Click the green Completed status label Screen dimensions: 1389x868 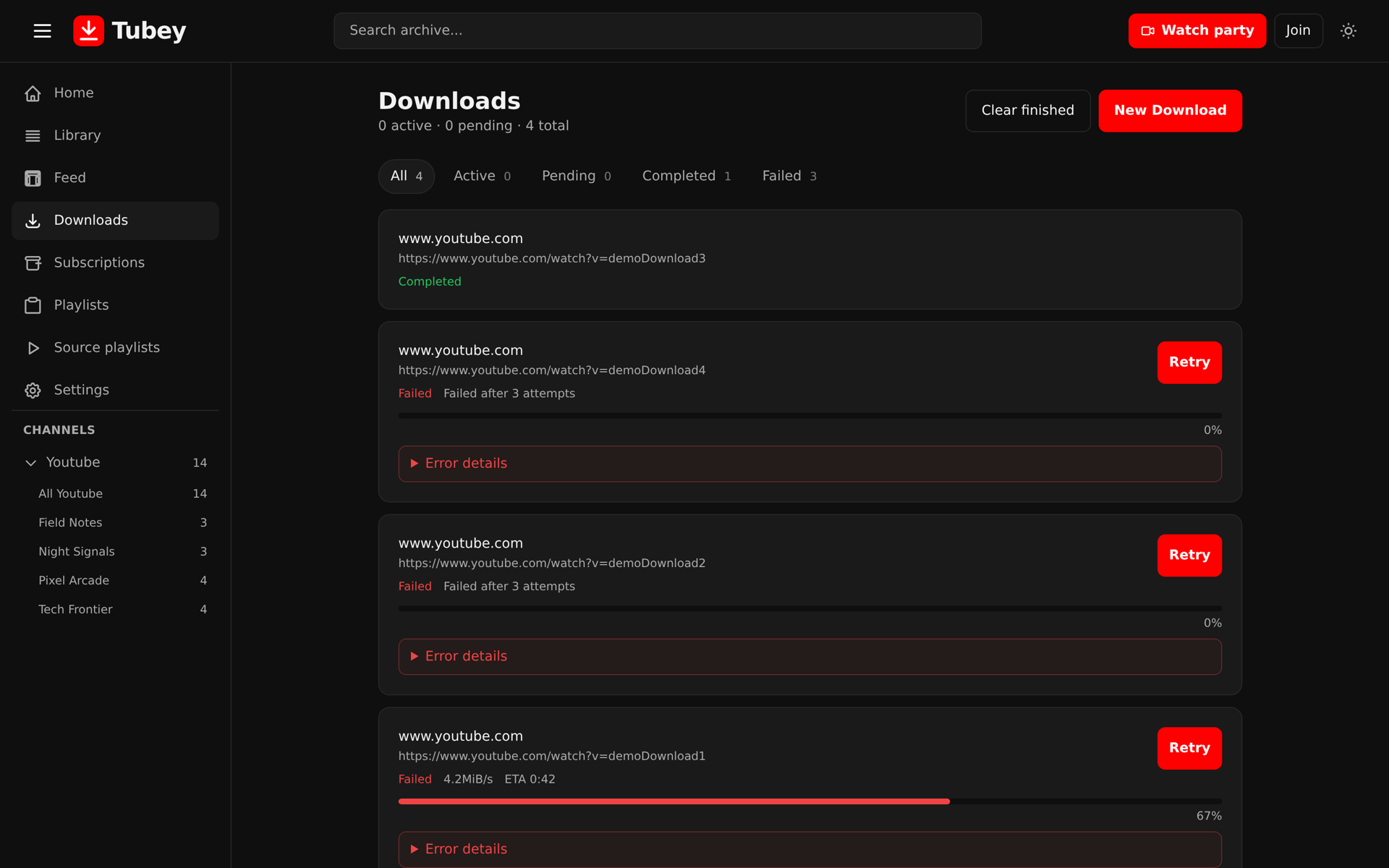[430, 282]
